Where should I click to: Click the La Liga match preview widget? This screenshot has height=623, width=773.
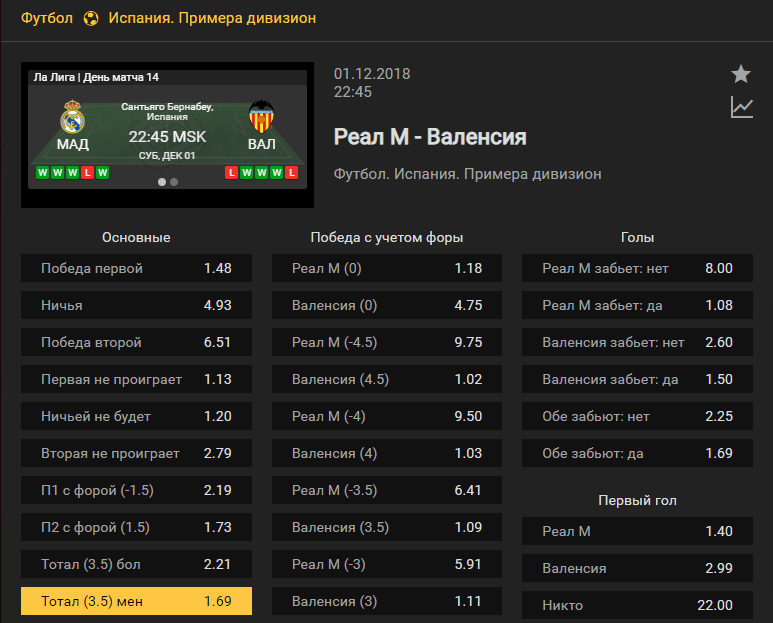click(168, 135)
